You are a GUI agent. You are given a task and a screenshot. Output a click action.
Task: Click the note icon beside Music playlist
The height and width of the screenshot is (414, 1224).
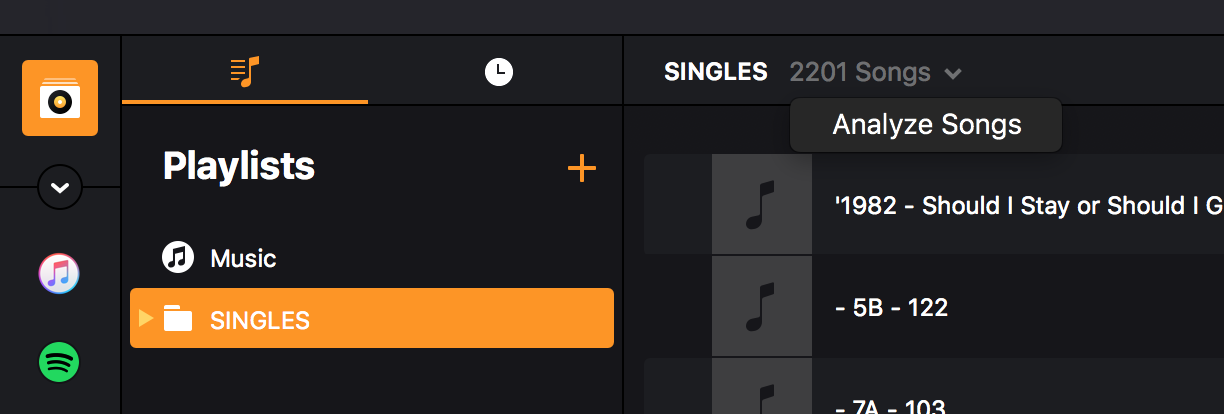tap(178, 258)
